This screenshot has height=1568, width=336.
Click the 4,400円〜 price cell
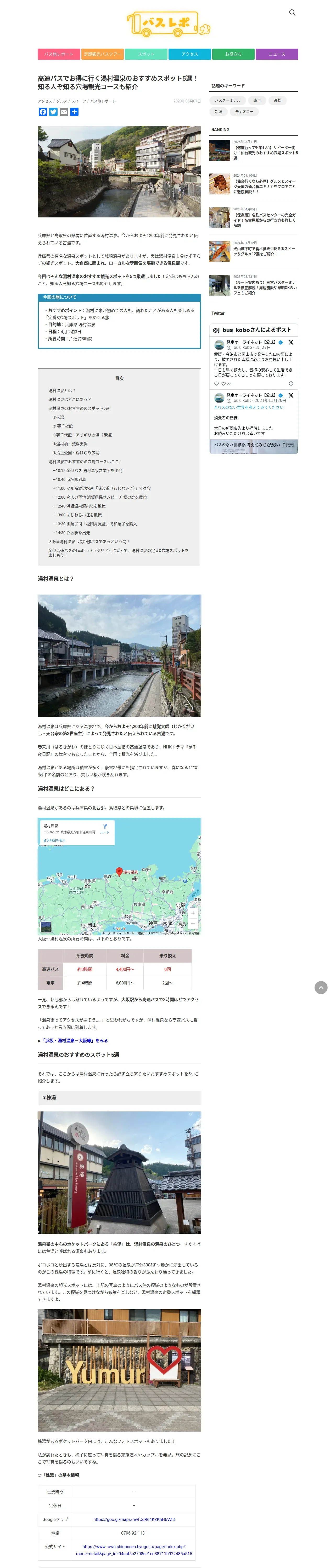[125, 969]
